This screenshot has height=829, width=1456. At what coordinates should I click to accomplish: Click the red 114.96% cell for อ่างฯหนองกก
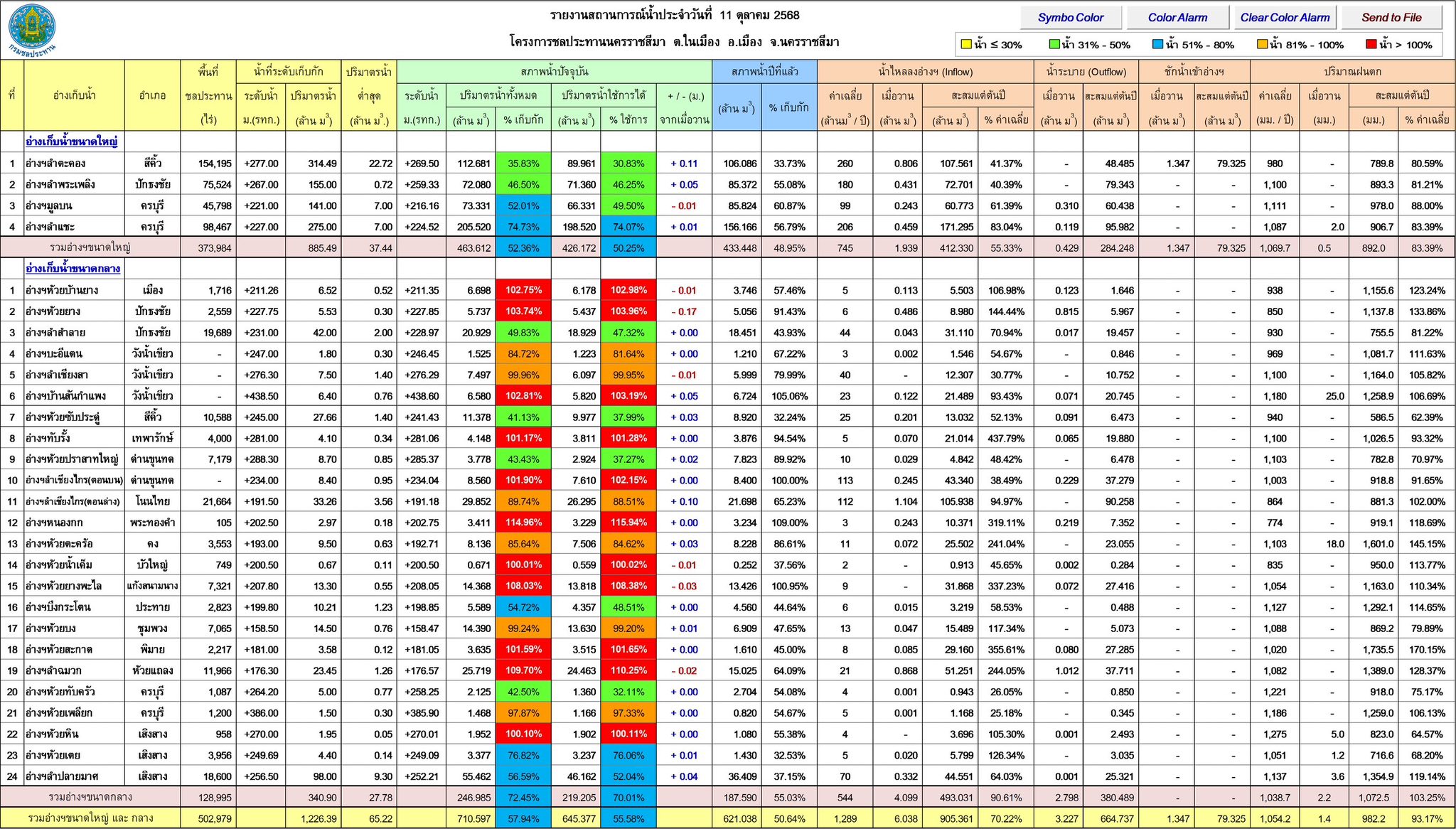tap(523, 523)
